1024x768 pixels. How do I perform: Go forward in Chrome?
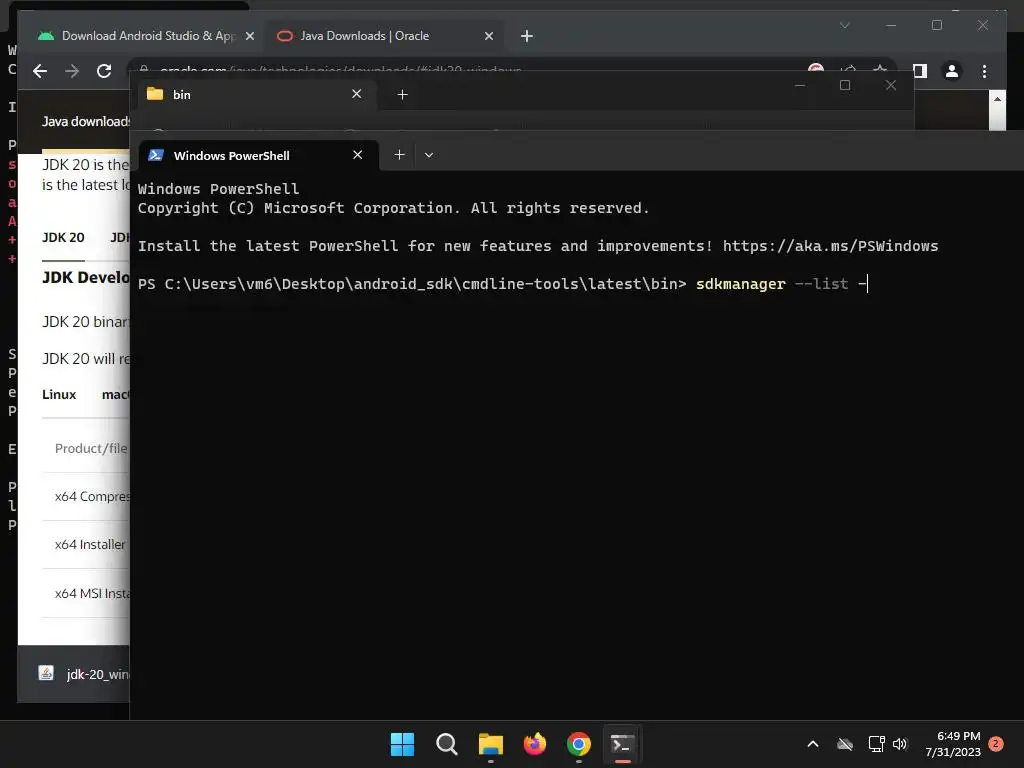pos(72,71)
